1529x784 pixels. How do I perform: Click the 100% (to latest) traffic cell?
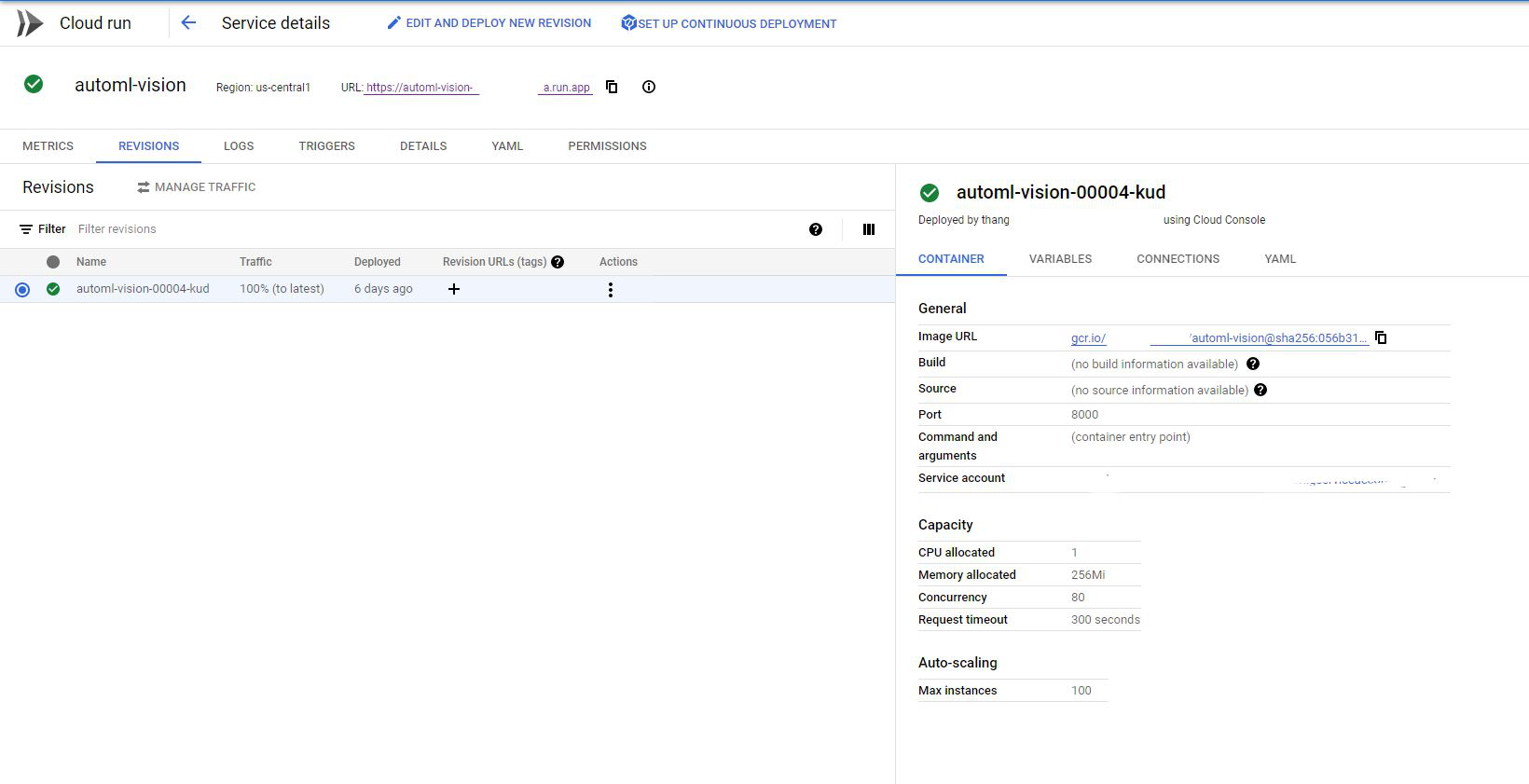click(282, 289)
